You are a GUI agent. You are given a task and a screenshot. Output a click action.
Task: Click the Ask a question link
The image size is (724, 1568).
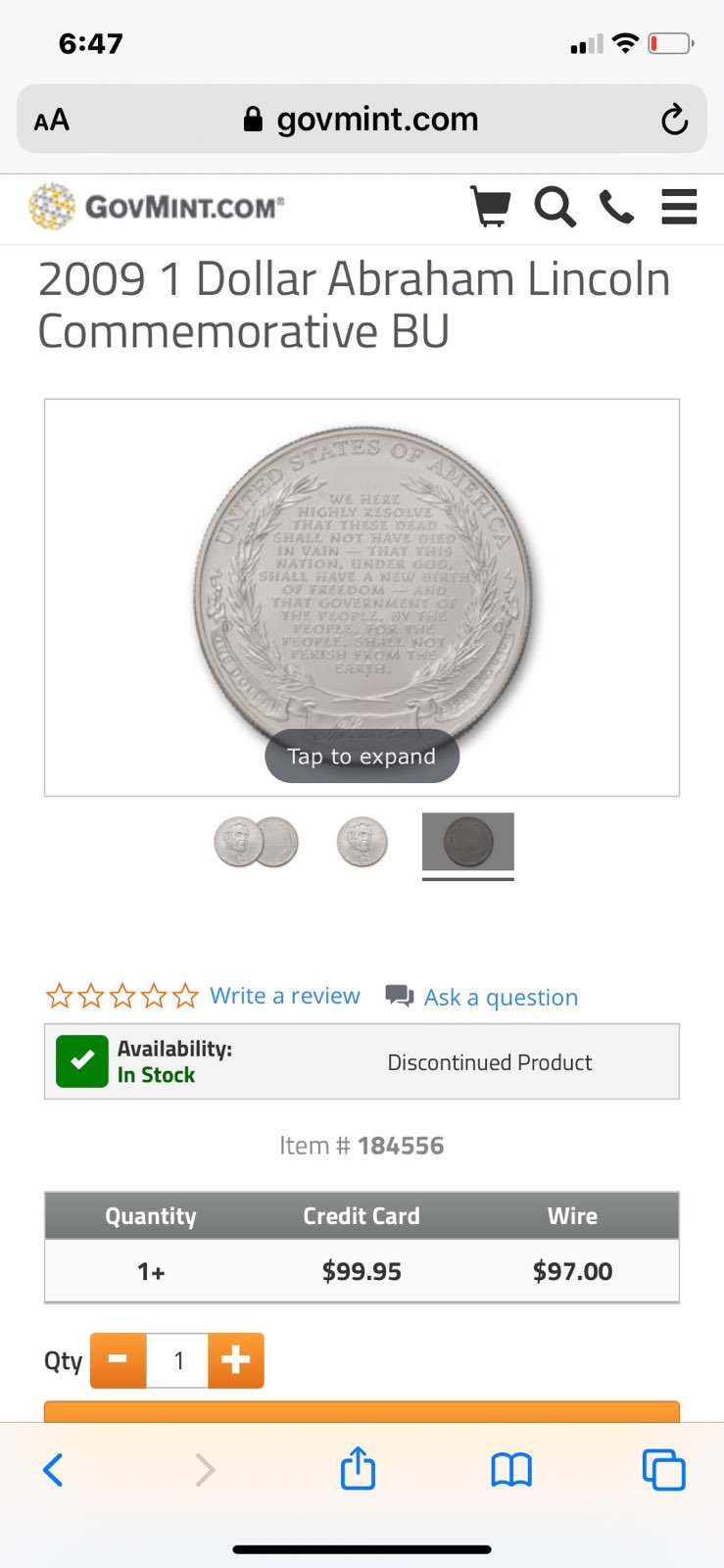pos(501,997)
